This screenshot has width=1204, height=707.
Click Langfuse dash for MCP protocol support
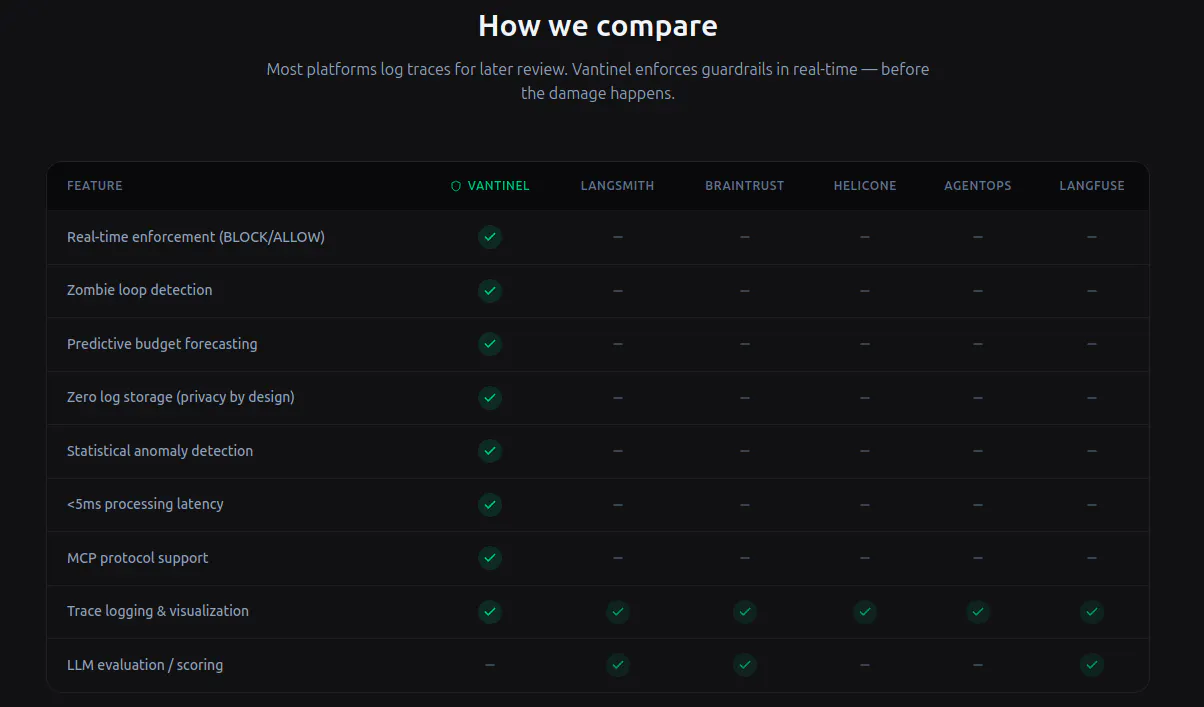(x=1092, y=558)
